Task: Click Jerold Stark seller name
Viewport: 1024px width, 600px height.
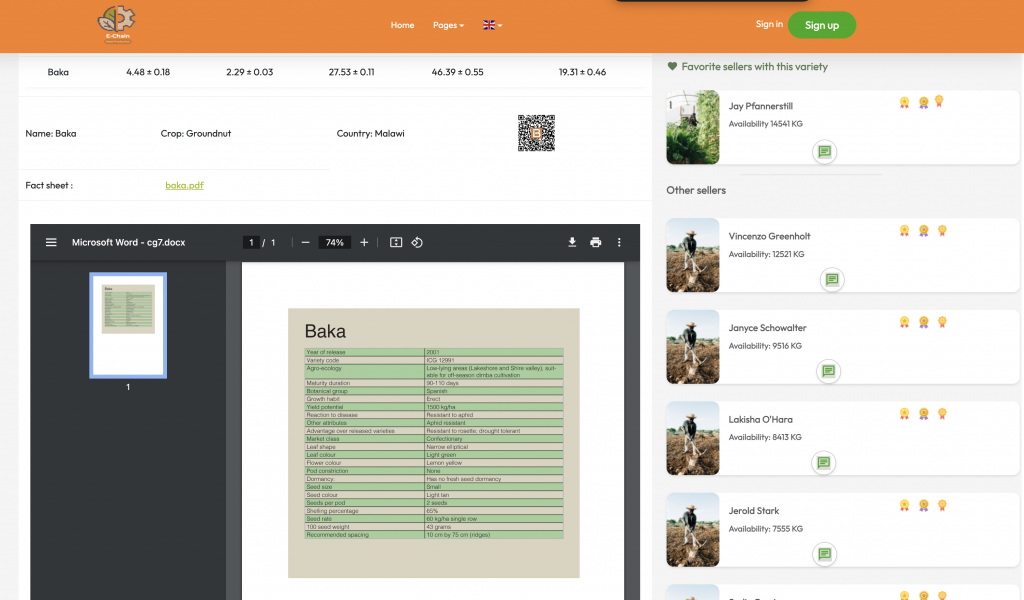Action: (754, 511)
